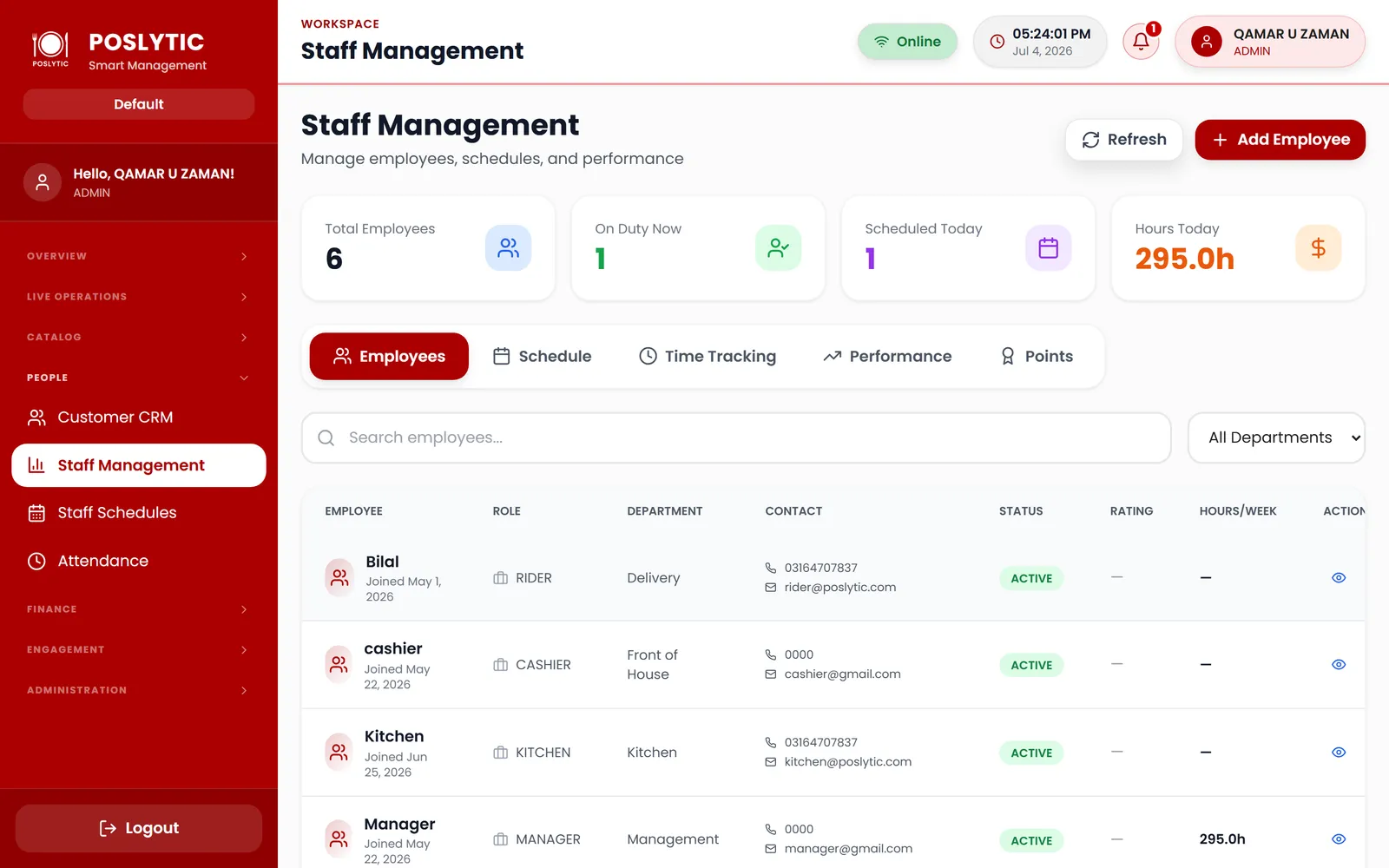The image size is (1389, 868).
Task: Click Bilal's ACTIVE status badge
Action: [x=1031, y=578]
